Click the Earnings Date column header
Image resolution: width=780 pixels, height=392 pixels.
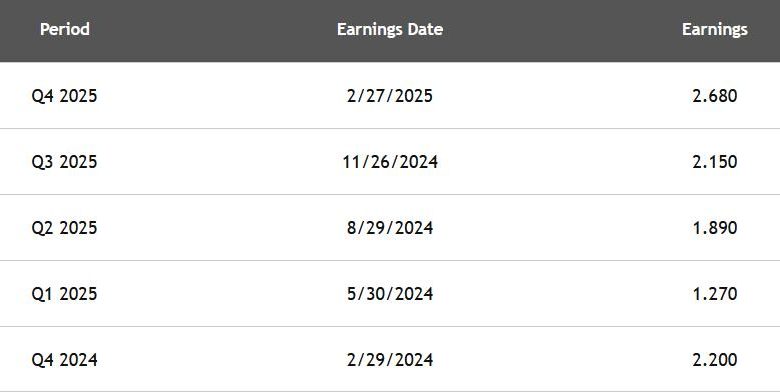pos(390,29)
